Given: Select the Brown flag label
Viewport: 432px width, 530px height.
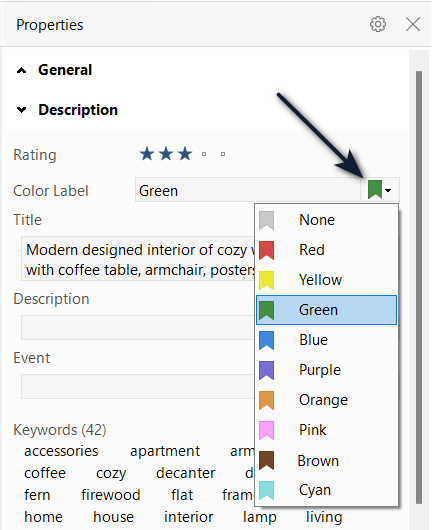Looking at the screenshot, I should [326, 461].
